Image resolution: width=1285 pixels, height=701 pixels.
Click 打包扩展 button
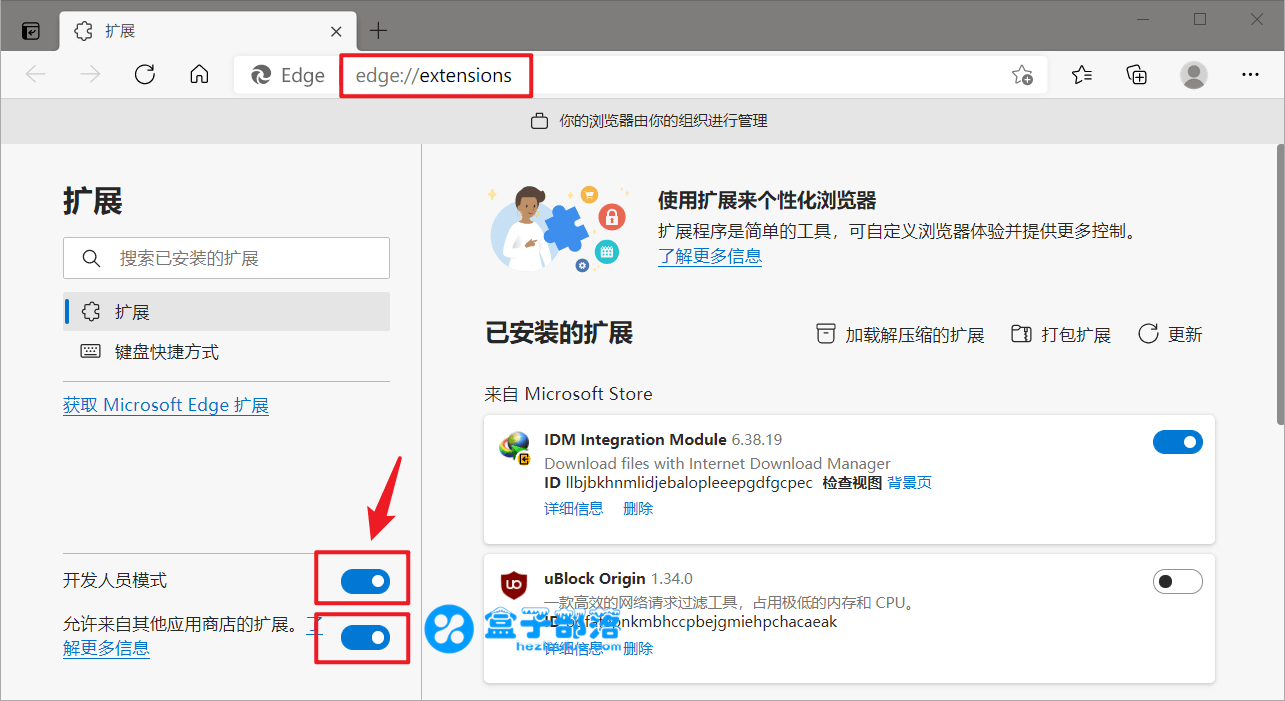click(1061, 335)
